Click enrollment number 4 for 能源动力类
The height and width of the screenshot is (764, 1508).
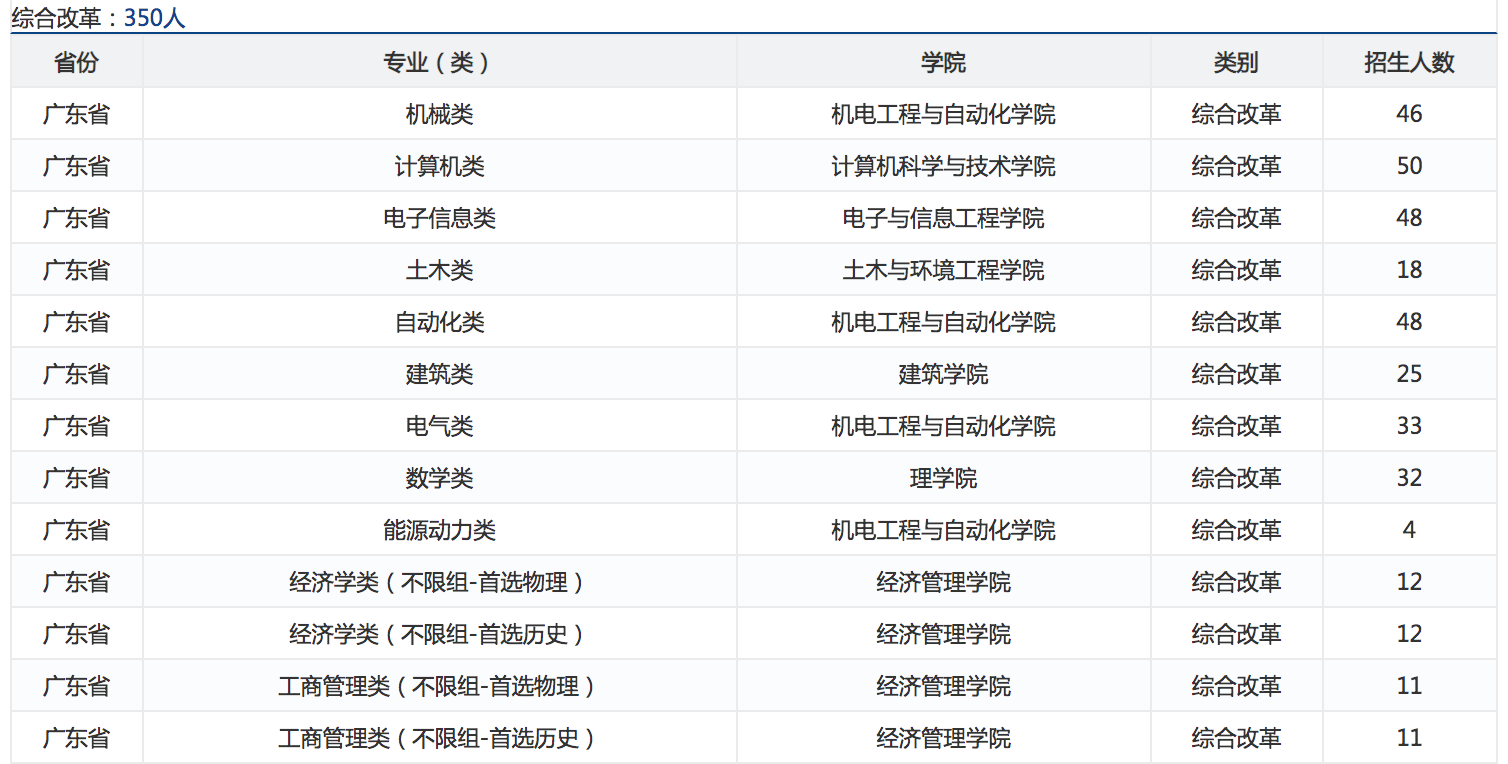click(1409, 530)
